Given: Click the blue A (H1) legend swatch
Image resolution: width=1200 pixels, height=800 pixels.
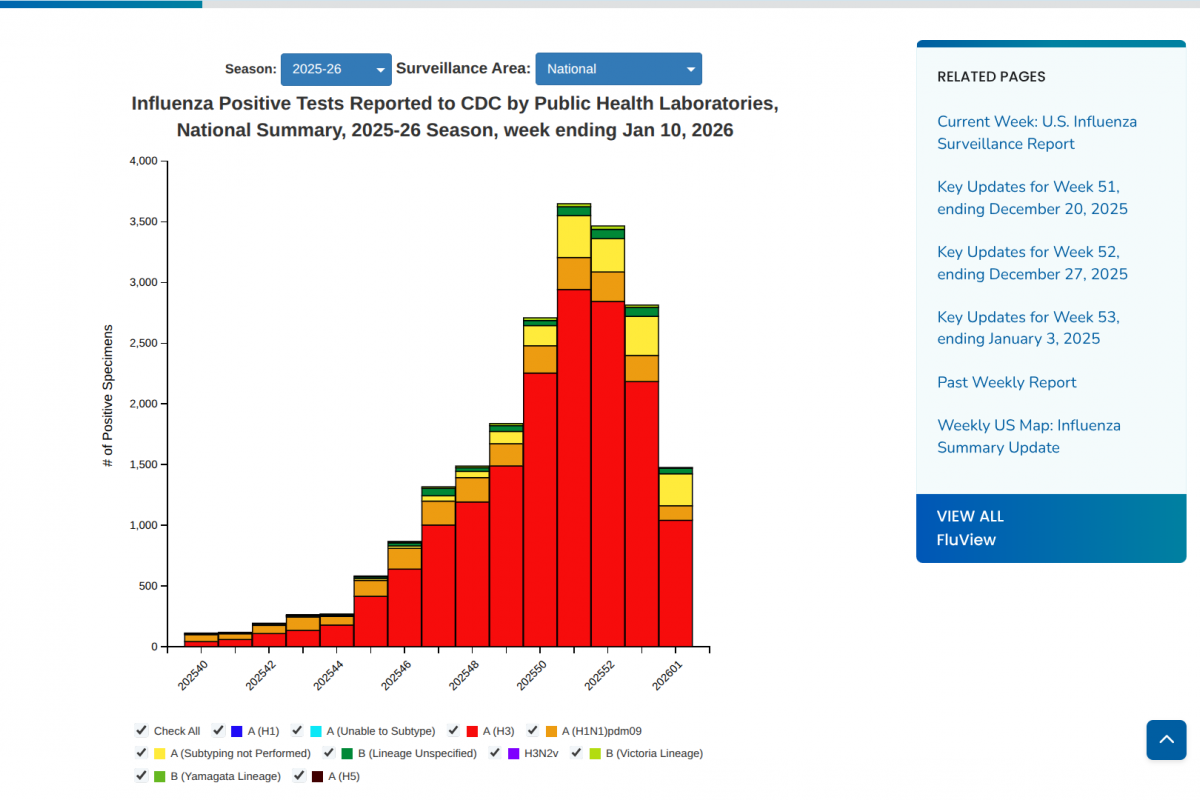Looking at the screenshot, I should (237, 731).
